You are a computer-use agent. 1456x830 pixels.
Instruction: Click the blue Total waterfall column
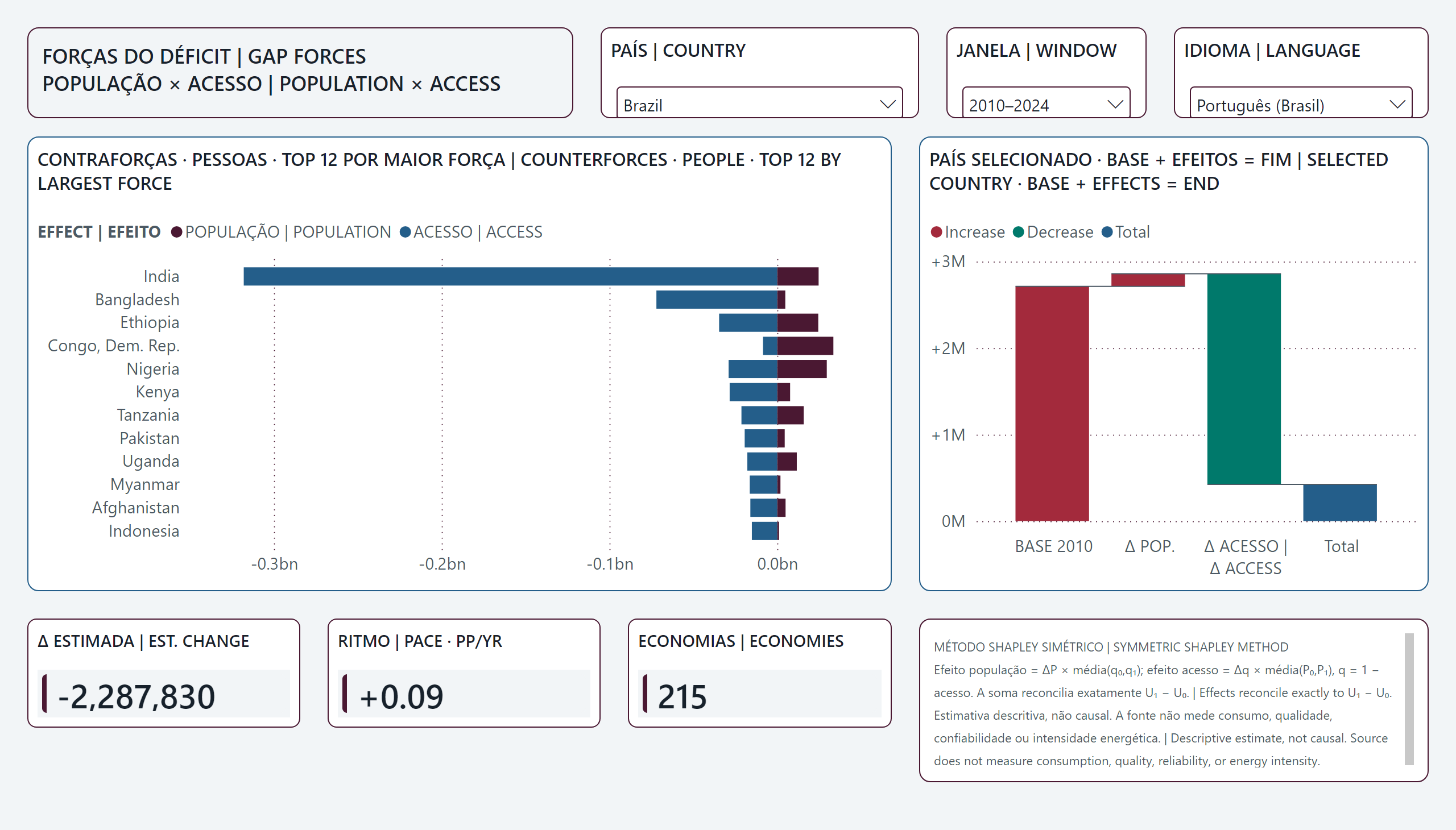1339,503
